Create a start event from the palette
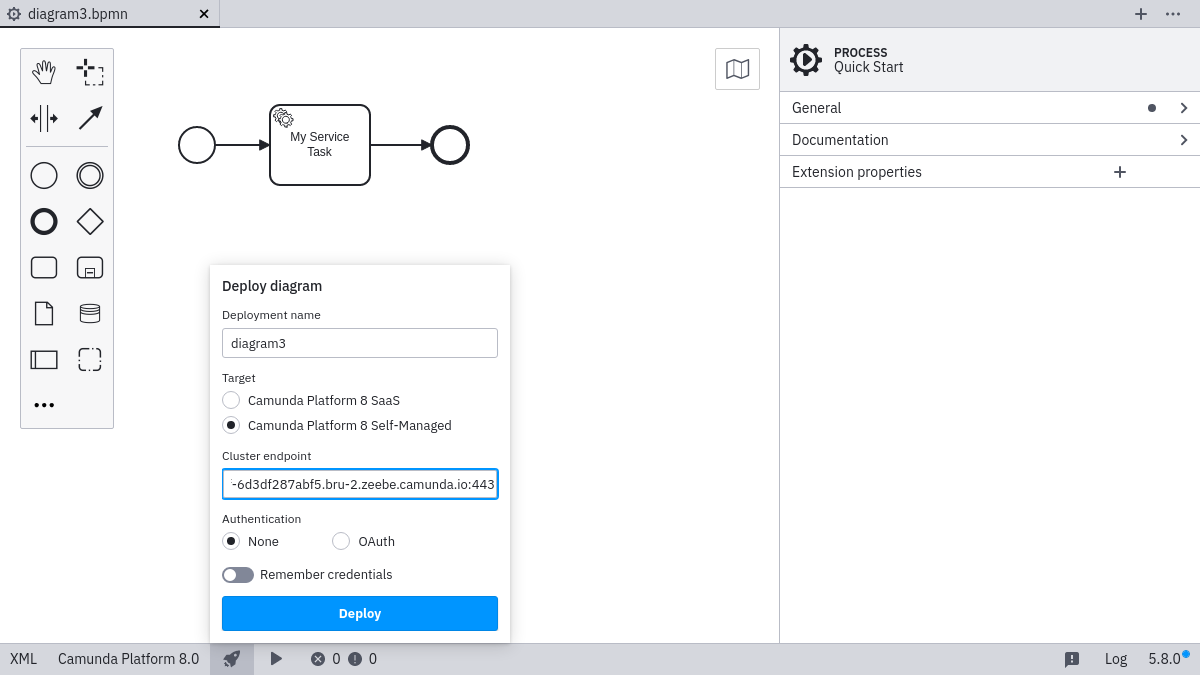Image resolution: width=1200 pixels, height=675 pixels. (44, 175)
